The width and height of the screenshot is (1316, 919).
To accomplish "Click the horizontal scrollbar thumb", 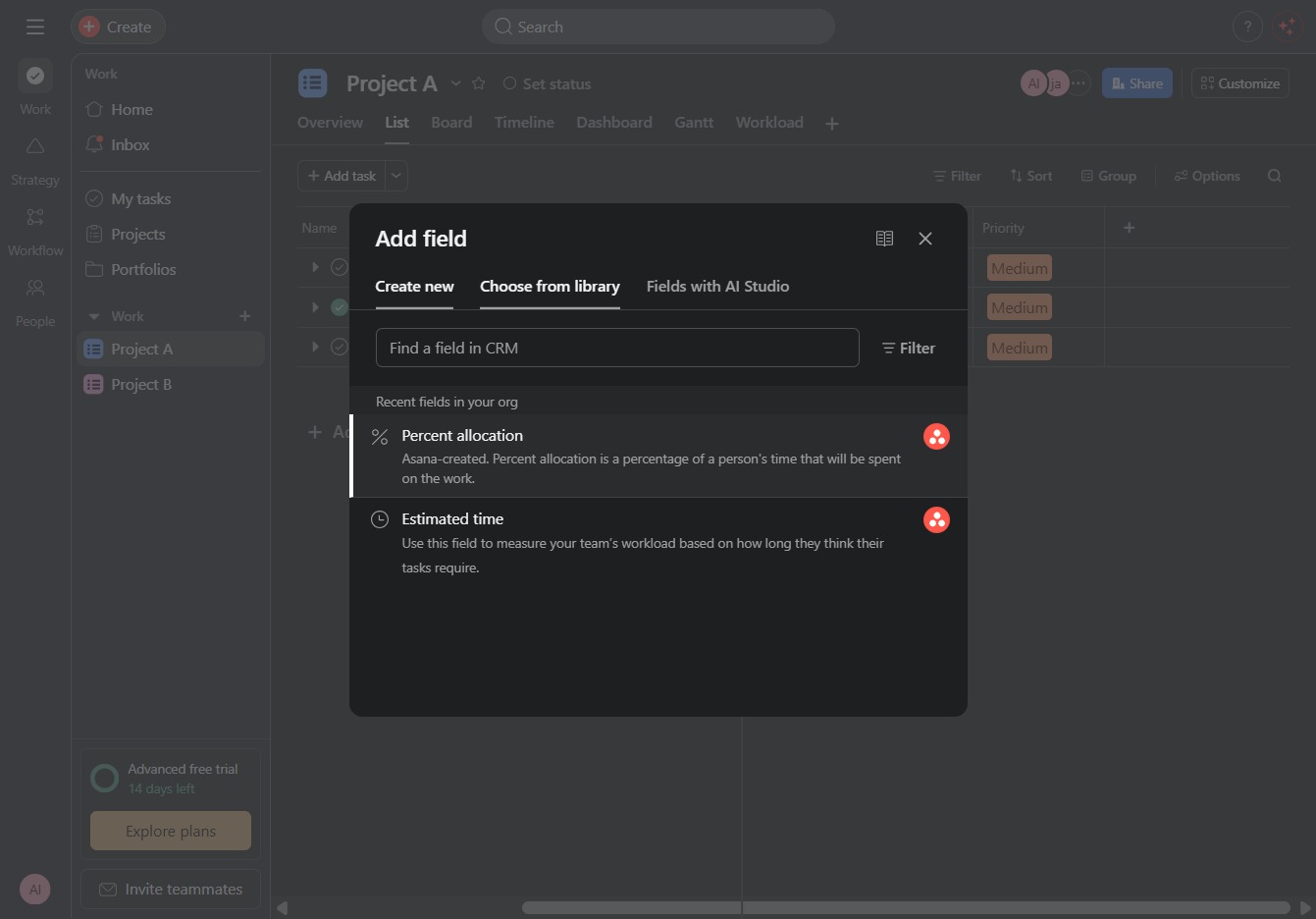I will pyautogui.click(x=906, y=907).
